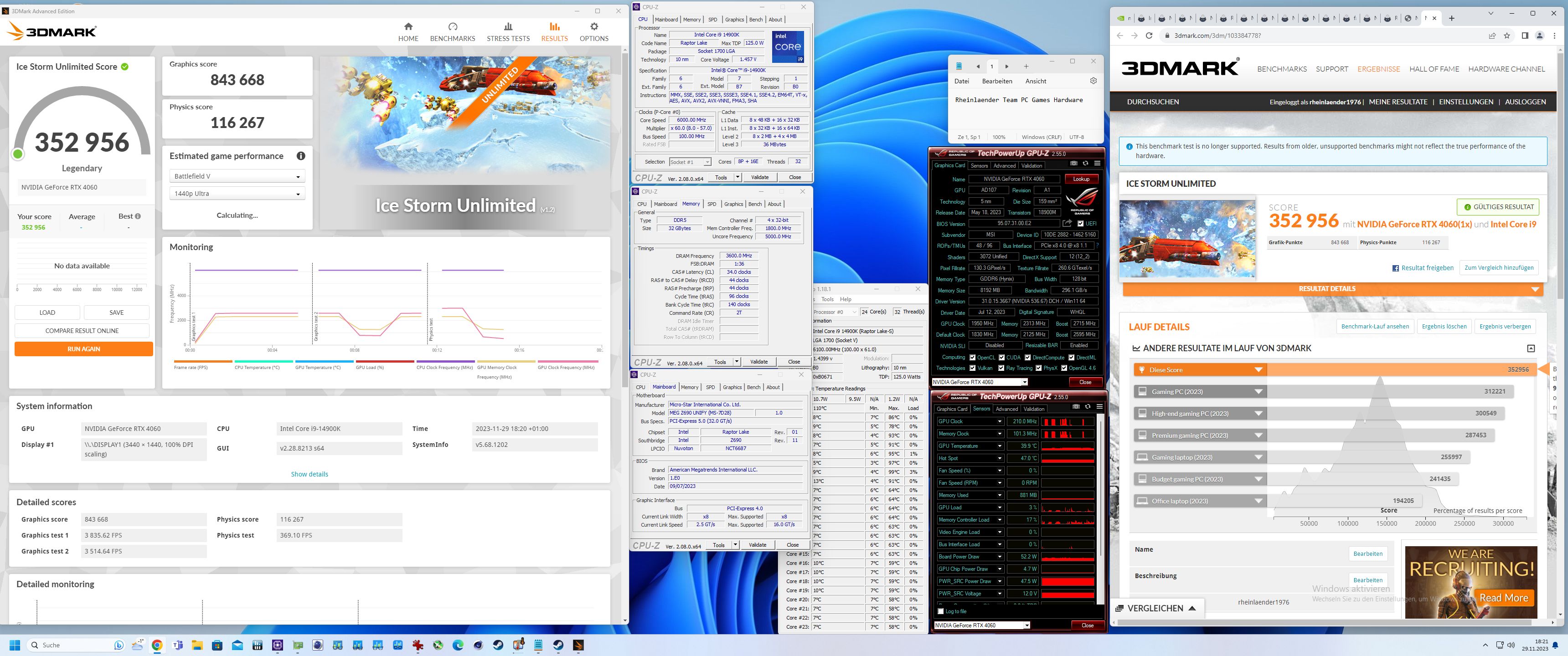Image resolution: width=1568 pixels, height=656 pixels.
Task: Share this page from Chrome address bar
Action: tap(1492, 35)
